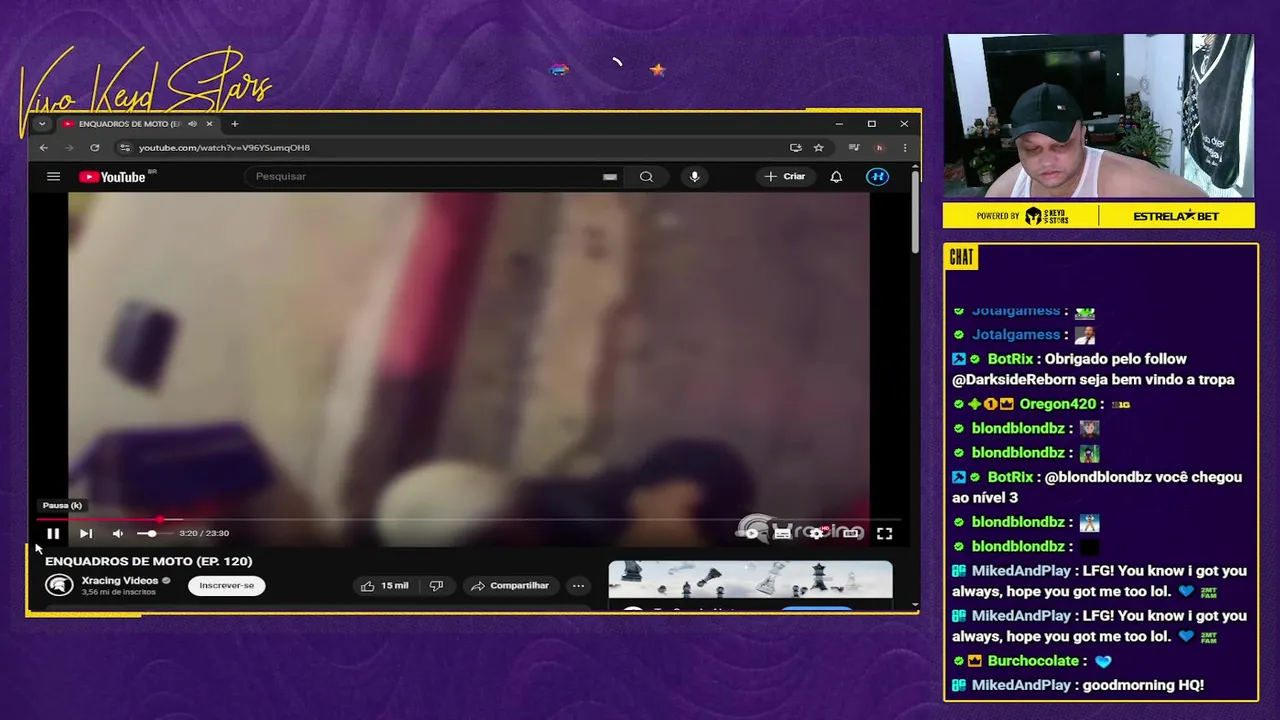Open the Chrome profile icon
Image resolution: width=1280 pixels, height=720 pixels.
pyautogui.click(x=879, y=147)
